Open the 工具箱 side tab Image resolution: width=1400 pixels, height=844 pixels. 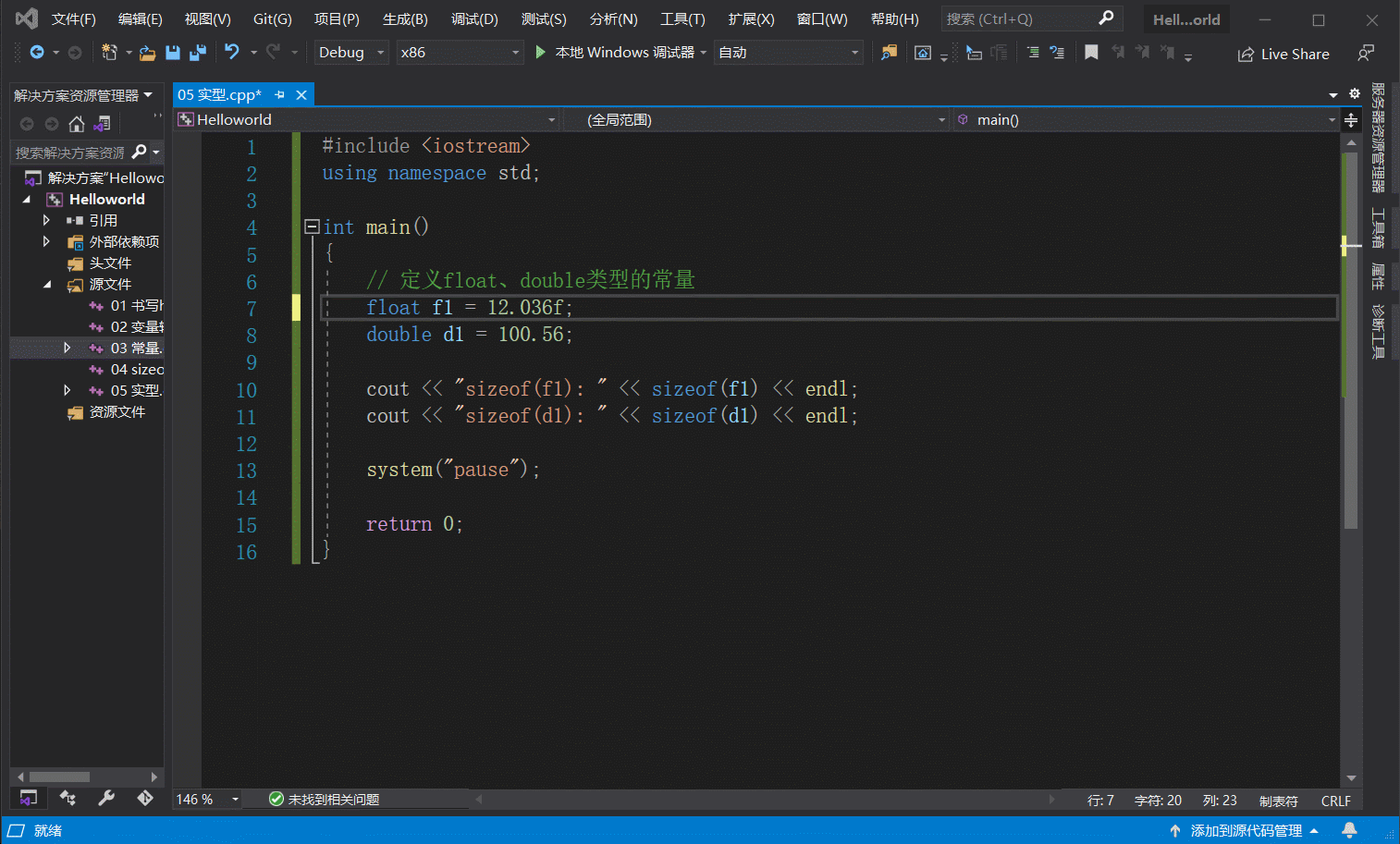1378,228
